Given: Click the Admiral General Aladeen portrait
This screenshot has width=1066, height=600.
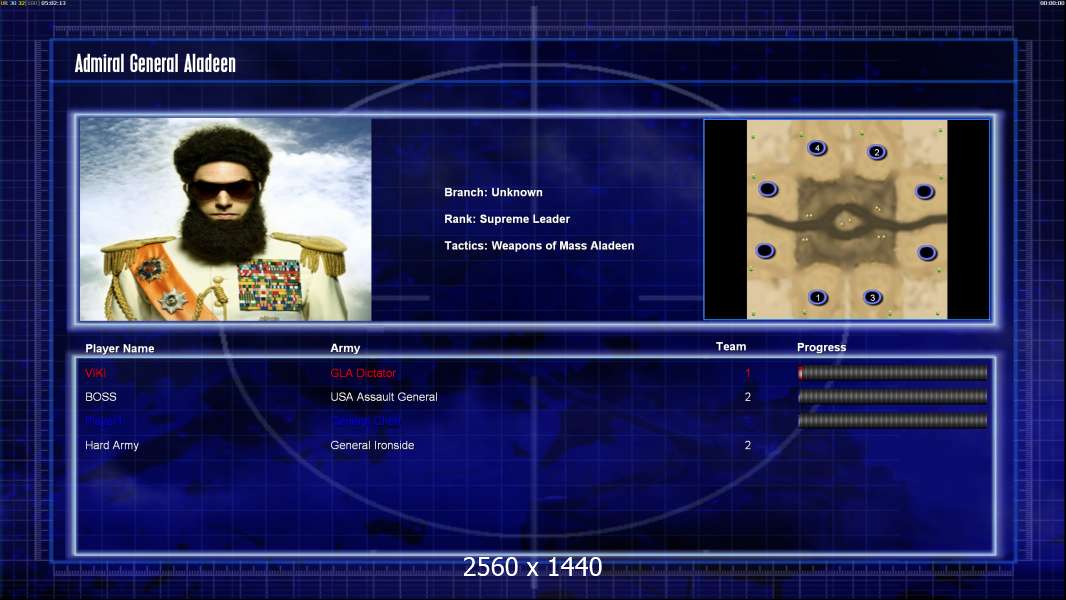Looking at the screenshot, I should (225, 219).
